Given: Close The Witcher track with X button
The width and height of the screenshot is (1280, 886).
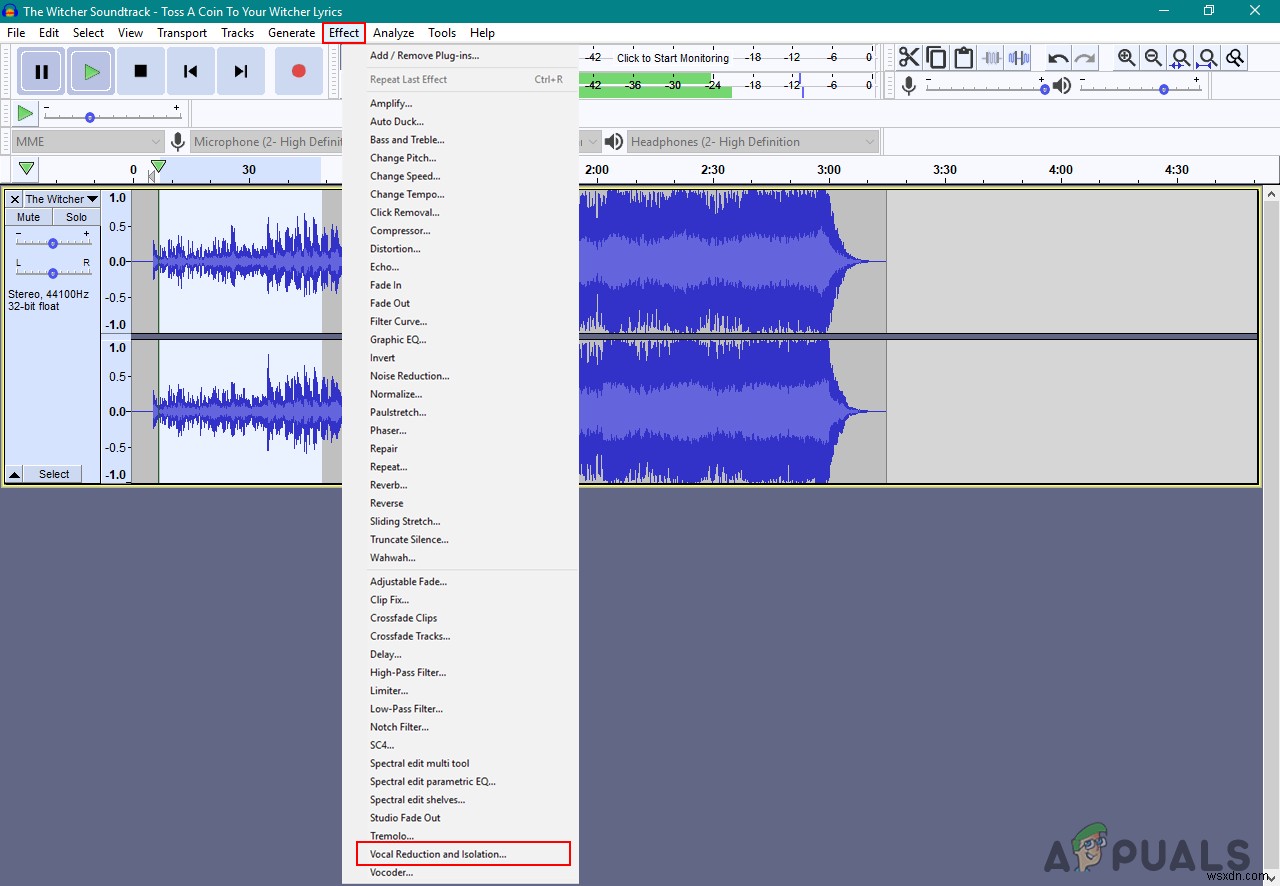Looking at the screenshot, I should 14,199.
